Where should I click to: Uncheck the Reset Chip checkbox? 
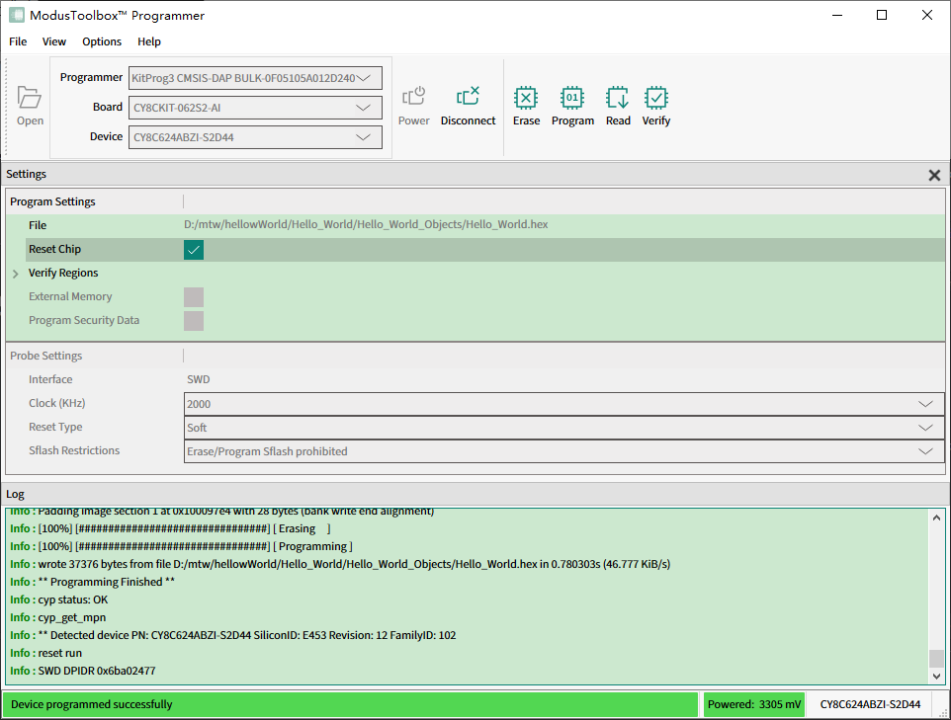point(193,249)
